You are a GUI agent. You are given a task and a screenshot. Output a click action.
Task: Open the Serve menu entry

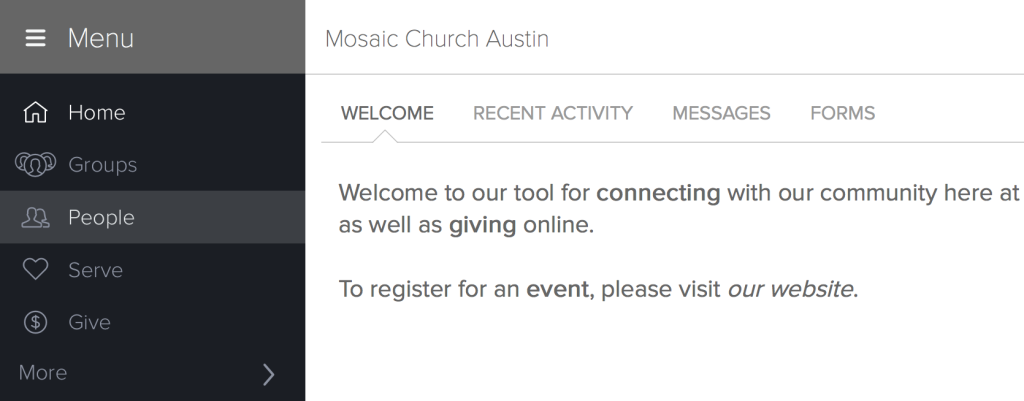coord(152,270)
